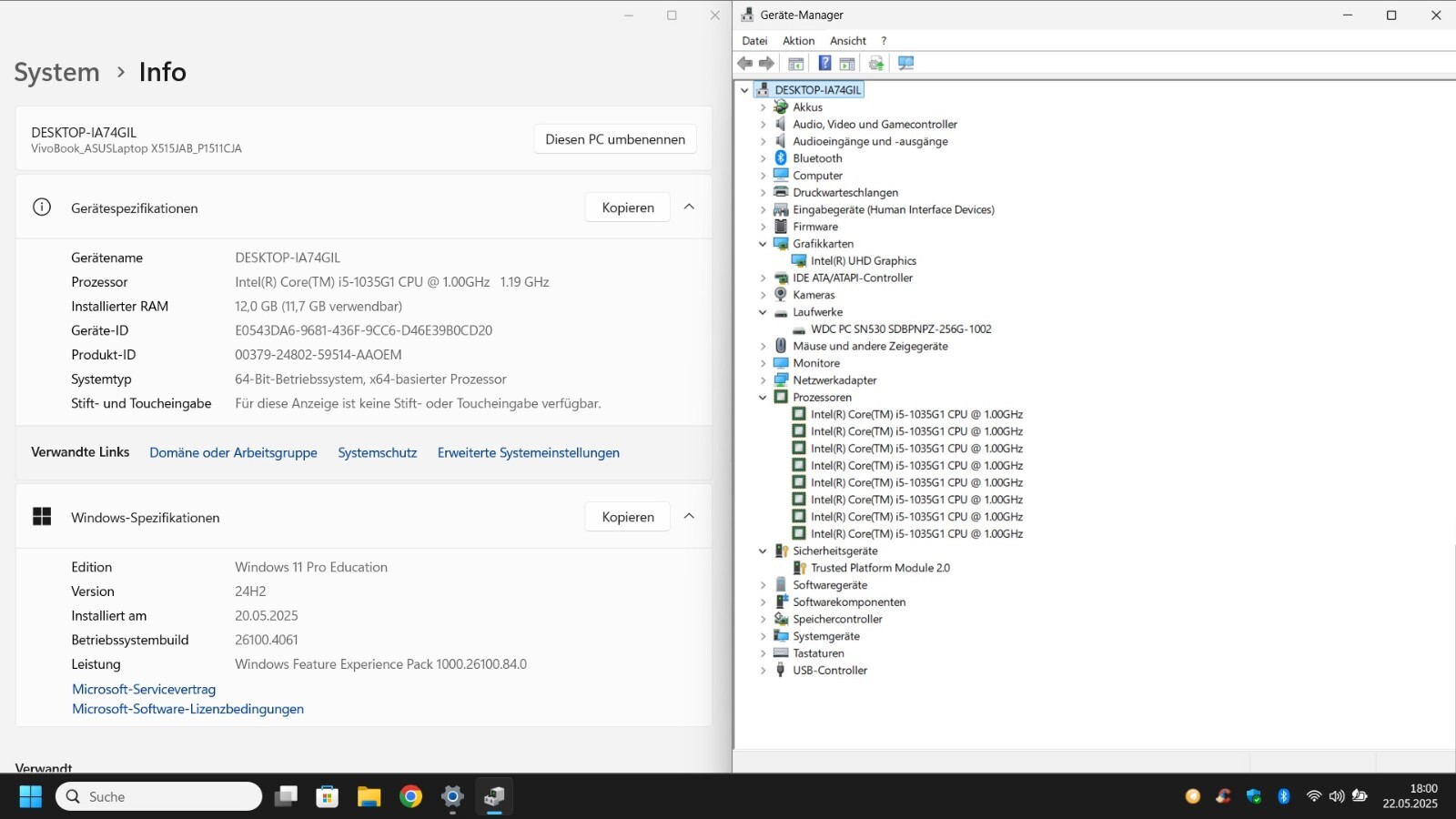The height and width of the screenshot is (819, 1456).
Task: Click the Geräte-ID value E0543DA6-9681-436F-9CC6-D46E39B0CD20
Action: click(x=363, y=331)
